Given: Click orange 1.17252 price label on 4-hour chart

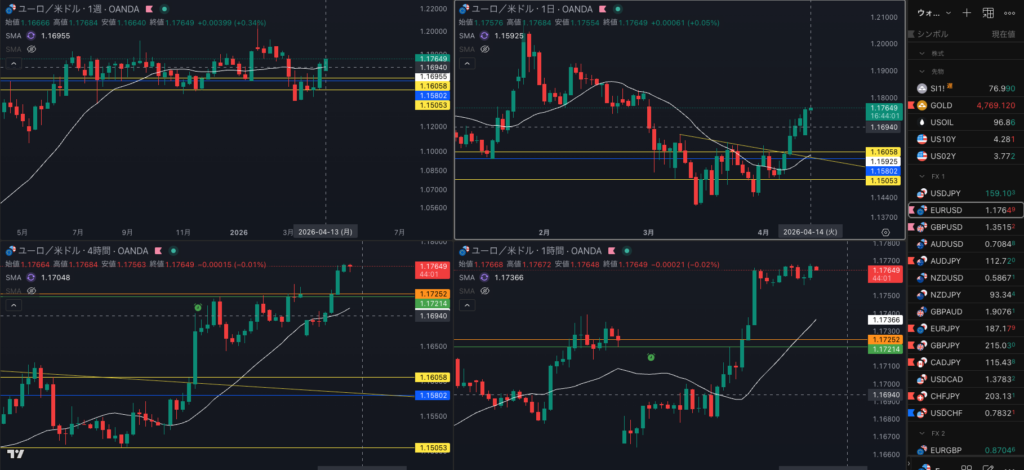Looking at the screenshot, I should point(431,294).
